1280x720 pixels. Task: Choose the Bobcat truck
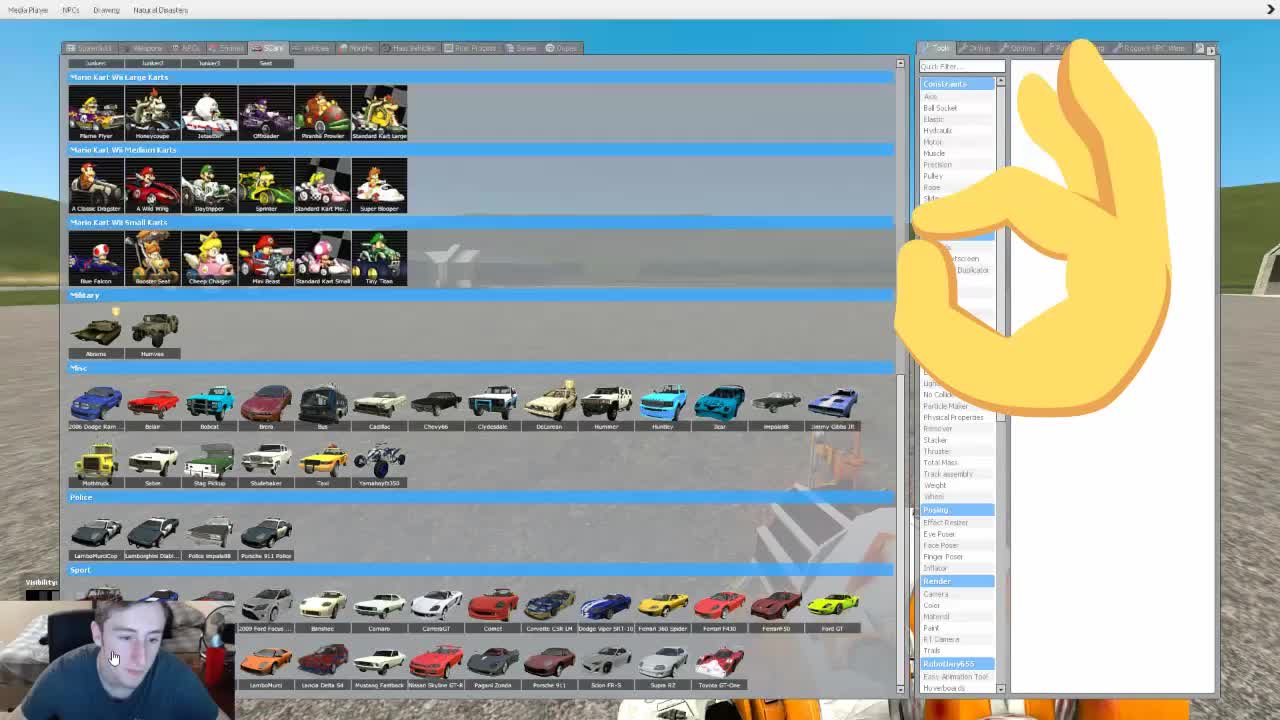tap(209, 404)
